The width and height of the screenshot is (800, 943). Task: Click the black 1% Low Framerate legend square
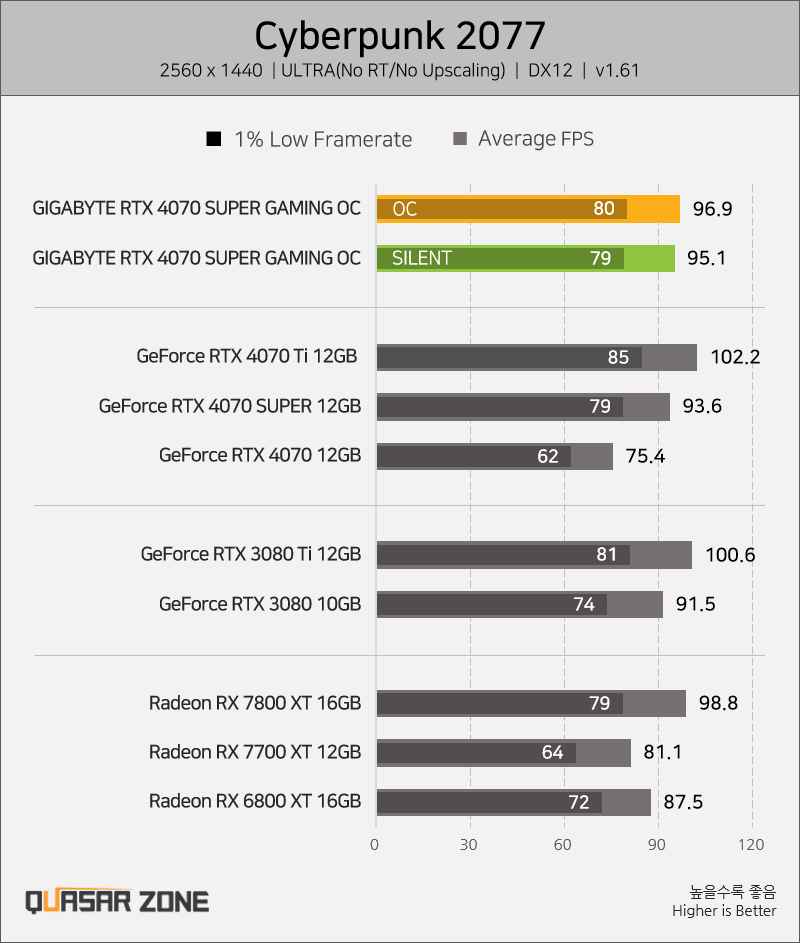point(214,139)
